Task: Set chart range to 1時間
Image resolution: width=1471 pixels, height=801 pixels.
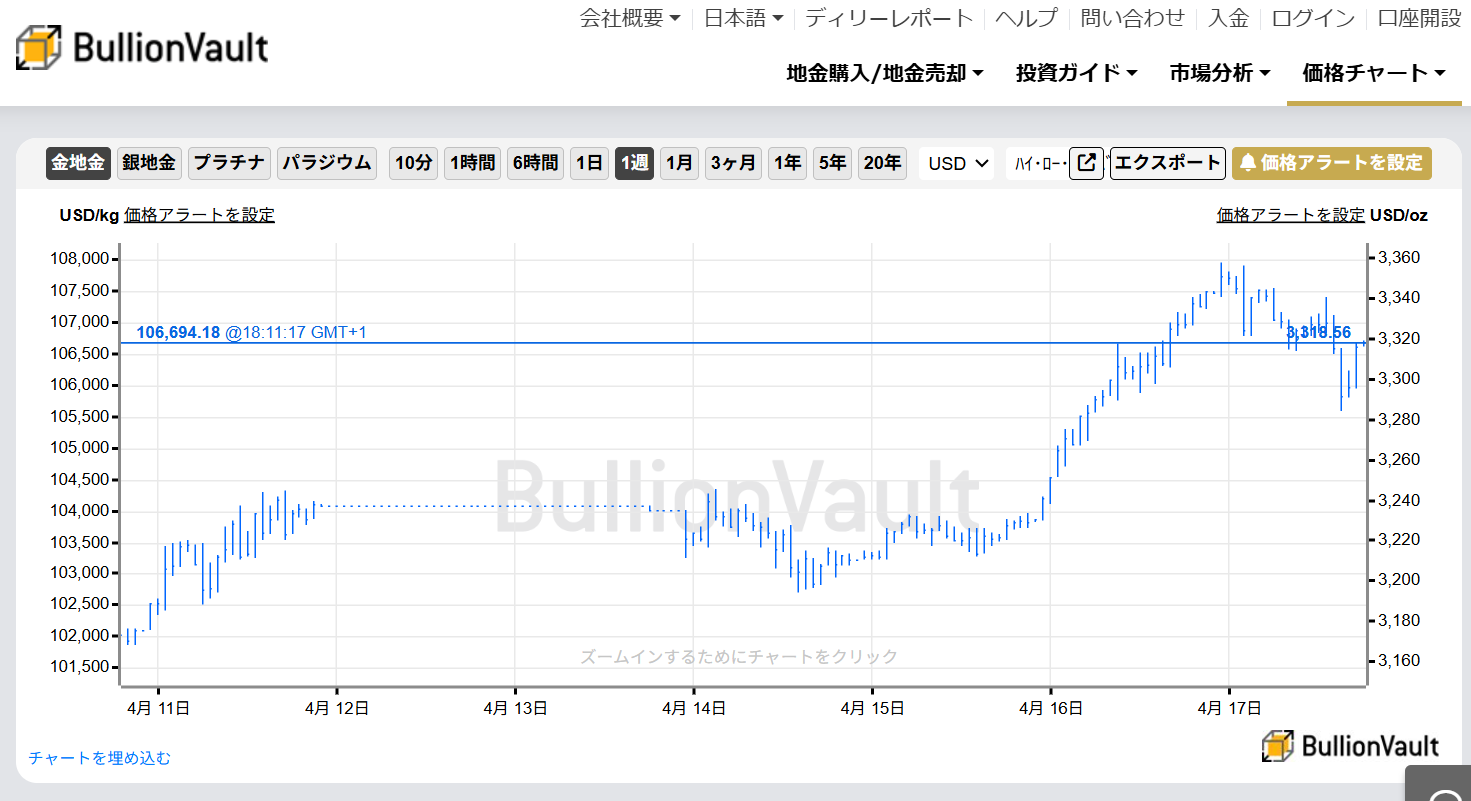Action: (472, 163)
